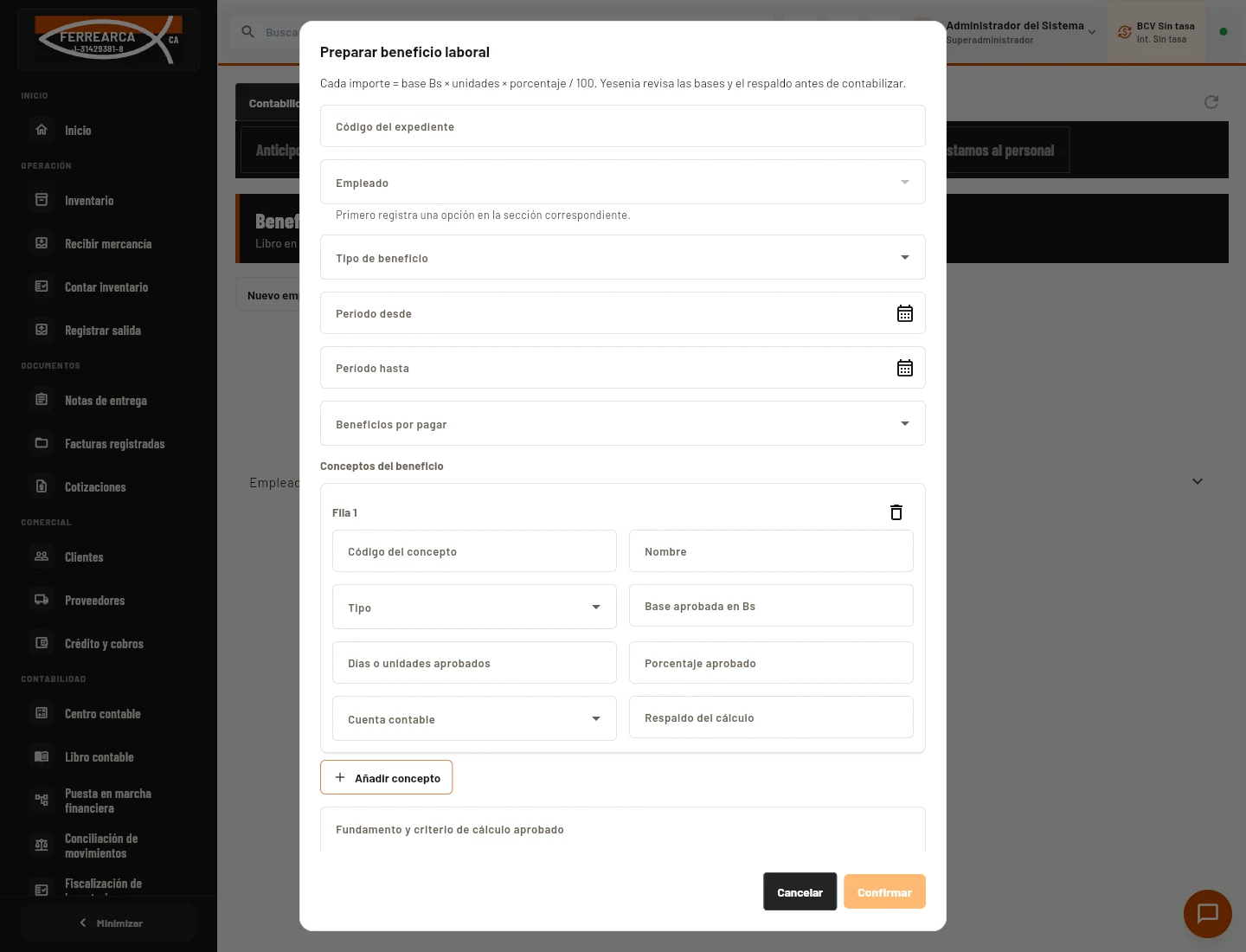
Task: Switch to the Préstamos al personal tab
Action: pos(1000,151)
